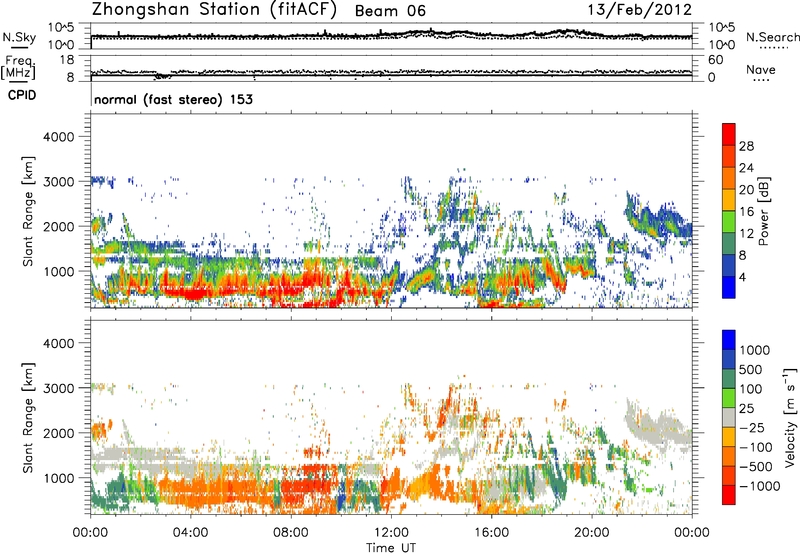Select the Velocity [m s-1] color bar title
This screenshot has height=554, width=800.
(790, 417)
